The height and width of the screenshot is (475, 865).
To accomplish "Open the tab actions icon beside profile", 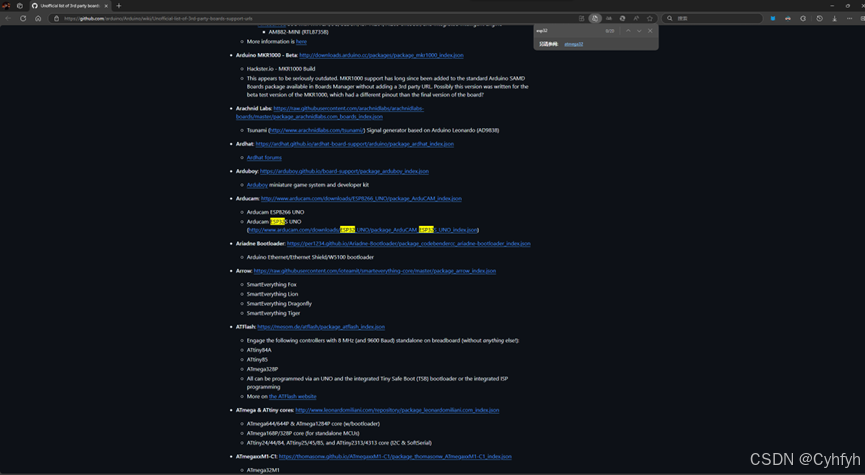I will [x=20, y=6].
